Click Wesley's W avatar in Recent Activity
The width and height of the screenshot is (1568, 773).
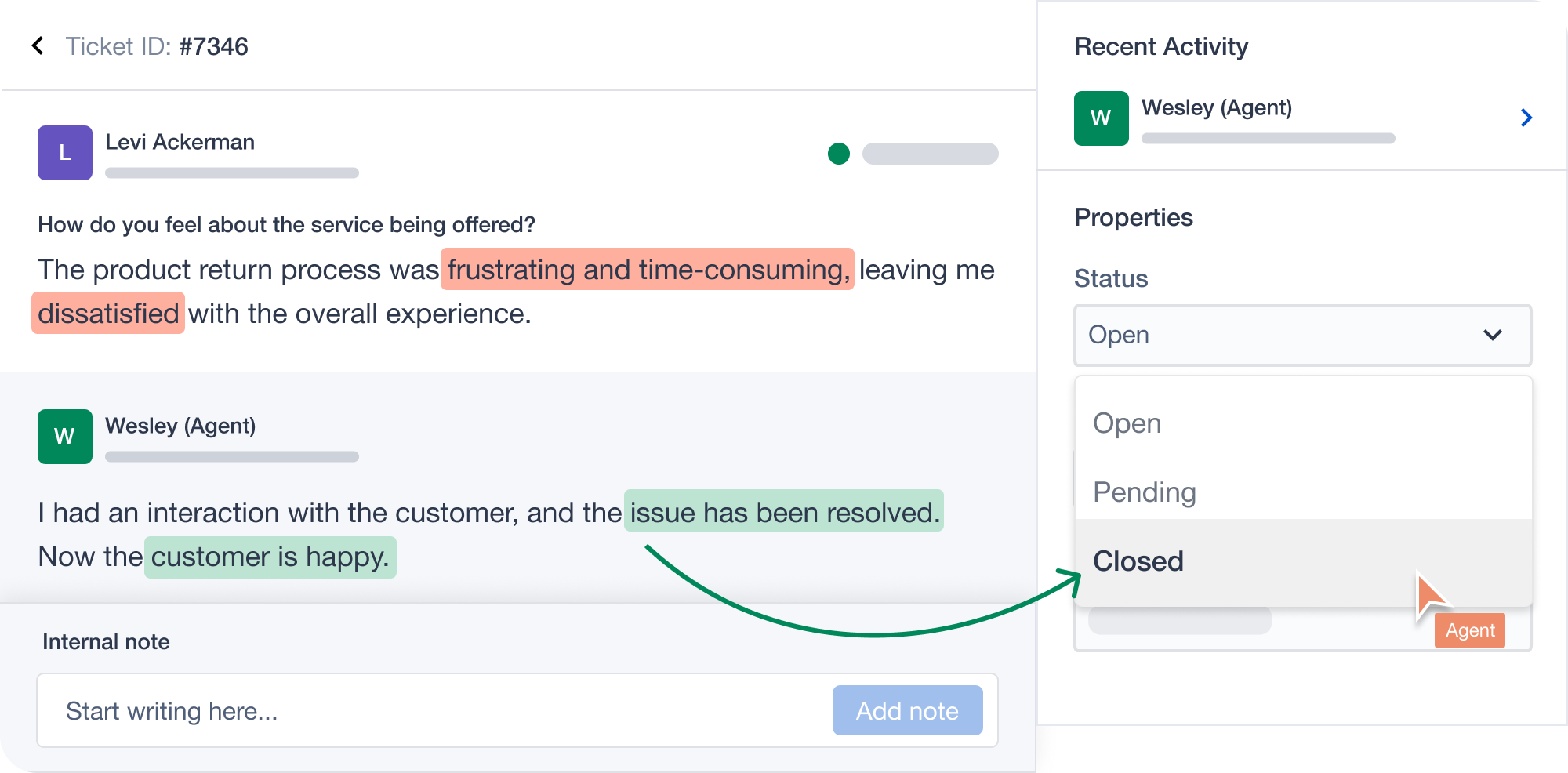(1102, 118)
